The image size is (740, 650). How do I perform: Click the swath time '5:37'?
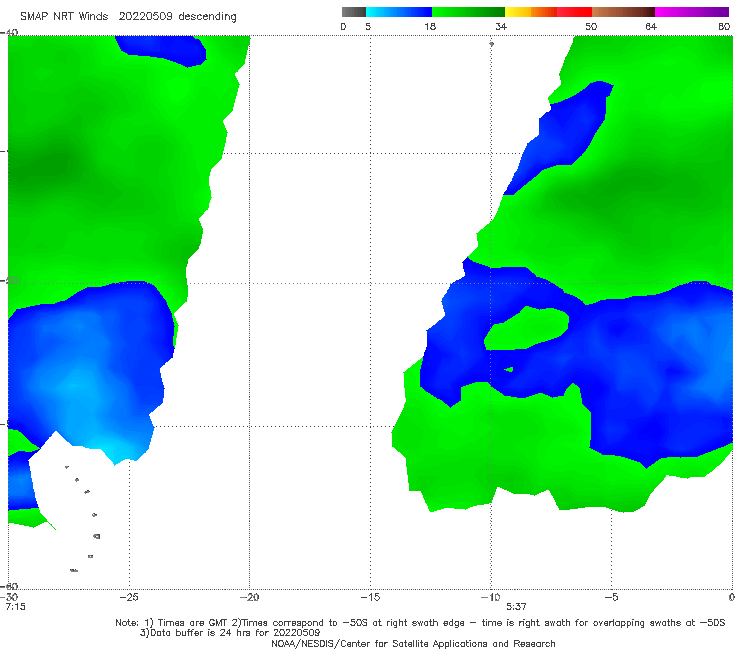[x=516, y=607]
